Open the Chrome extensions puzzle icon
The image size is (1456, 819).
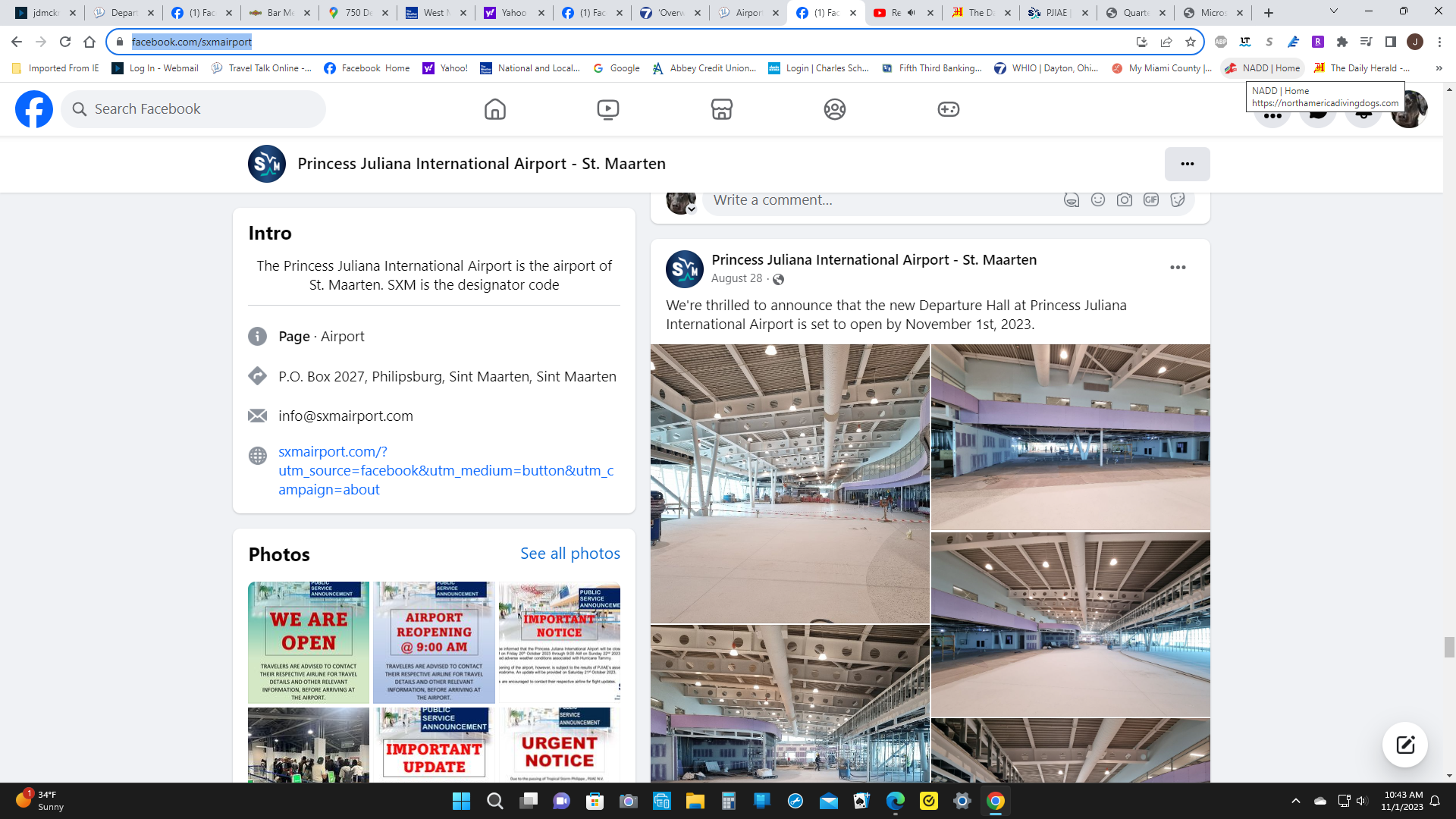click(1342, 42)
